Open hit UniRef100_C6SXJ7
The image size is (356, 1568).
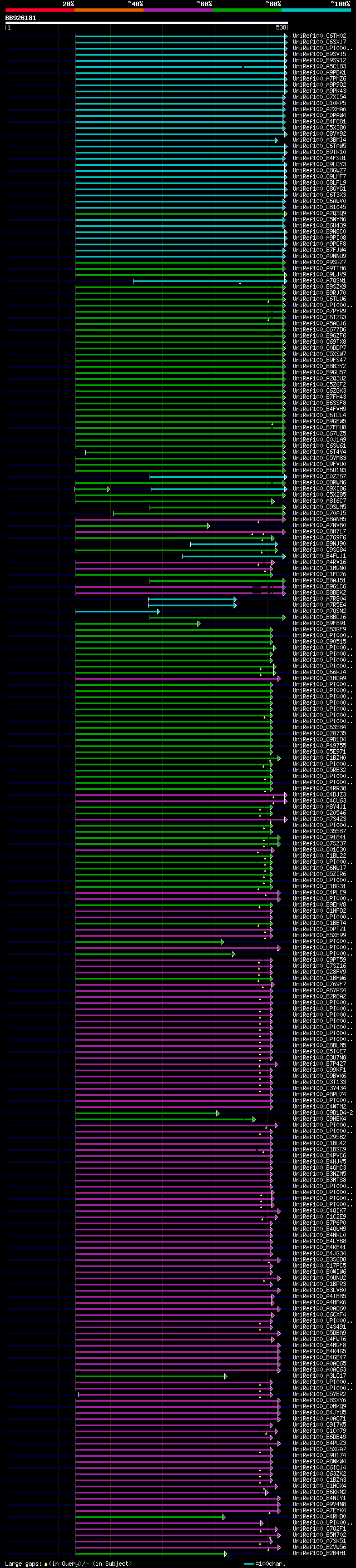pos(319,42)
